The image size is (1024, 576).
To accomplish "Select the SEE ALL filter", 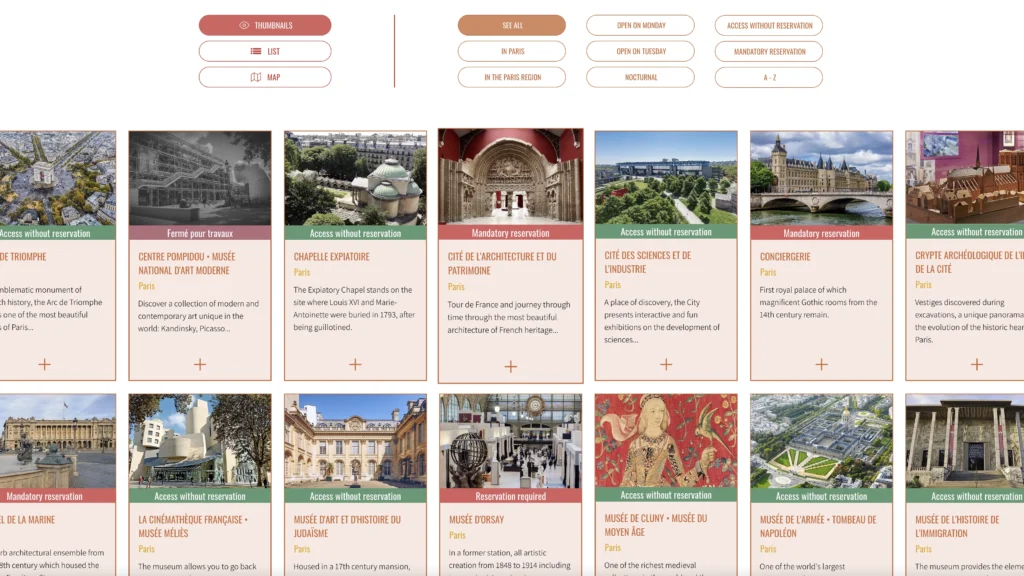I will click(512, 24).
